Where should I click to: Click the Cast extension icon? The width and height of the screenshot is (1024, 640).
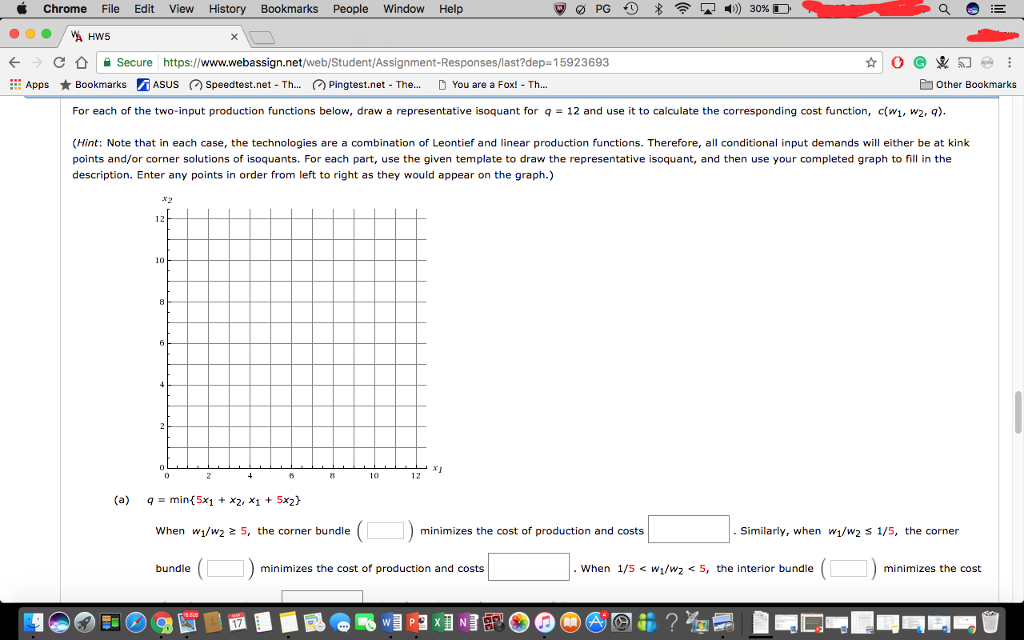click(964, 63)
